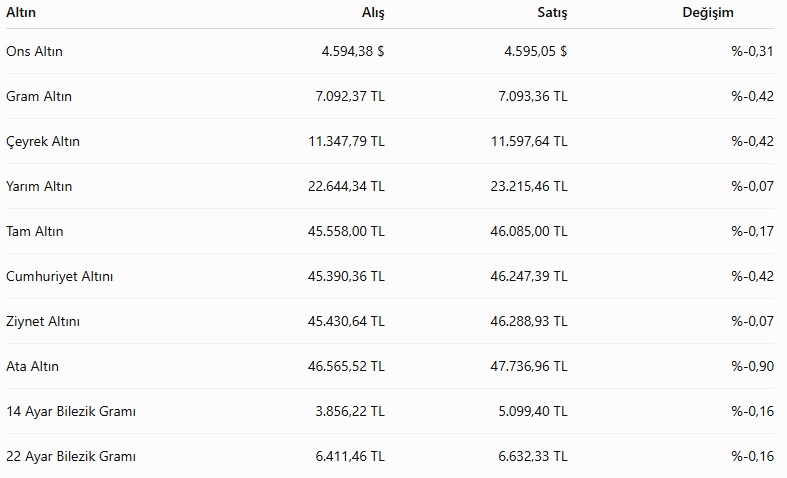787x478 pixels.
Task: Click 22 Ayar Bilezik Gramı label
Action: tap(71, 456)
